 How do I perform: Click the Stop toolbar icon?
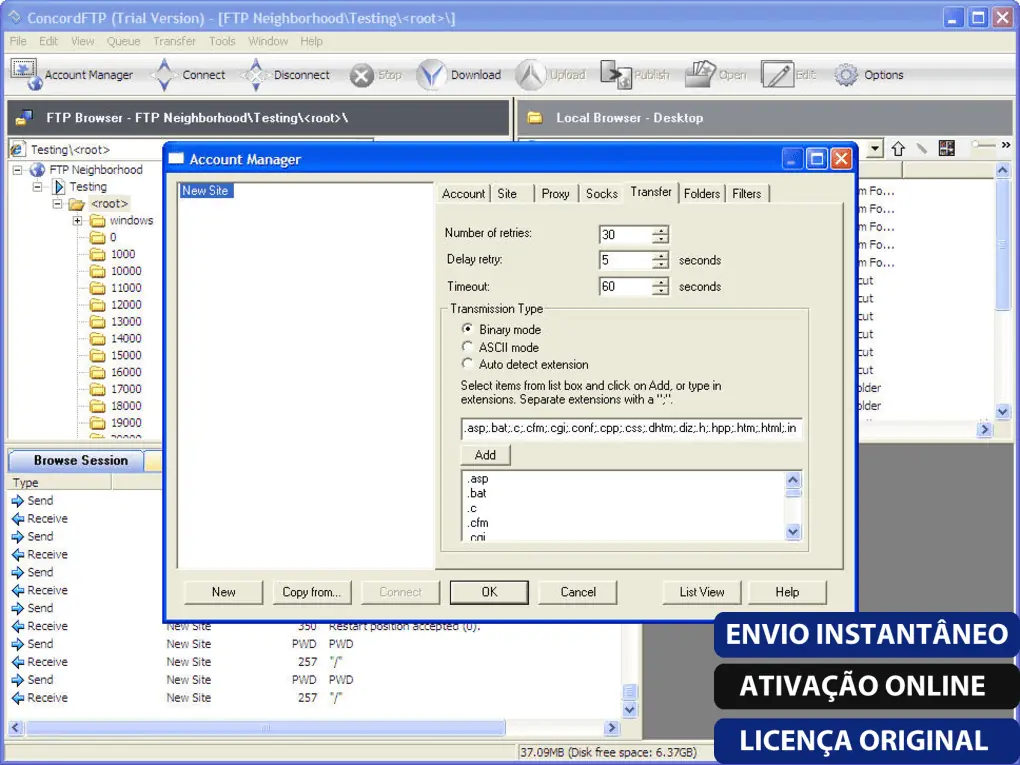362,75
